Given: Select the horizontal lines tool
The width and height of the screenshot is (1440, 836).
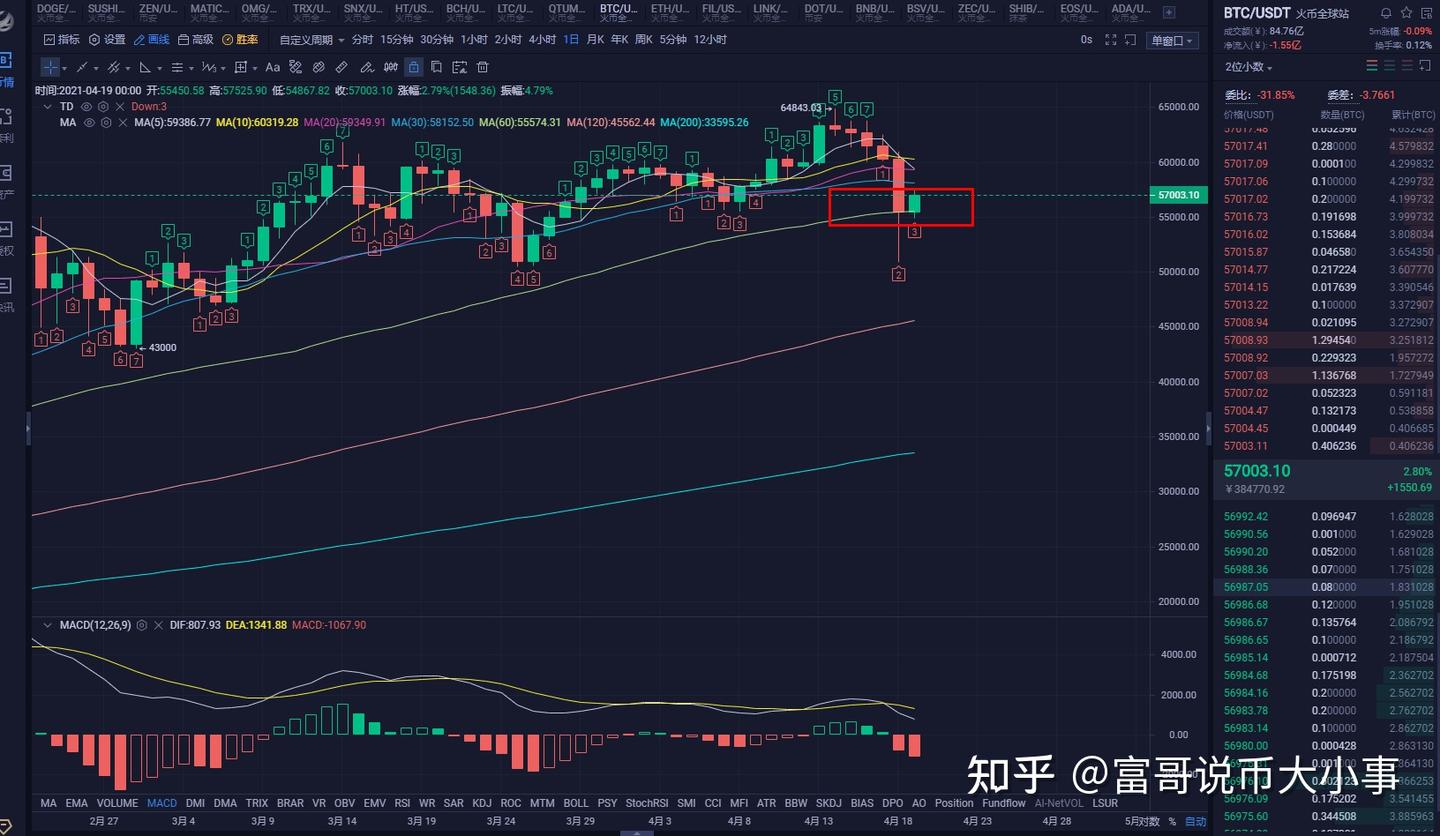Looking at the screenshot, I should pos(177,67).
